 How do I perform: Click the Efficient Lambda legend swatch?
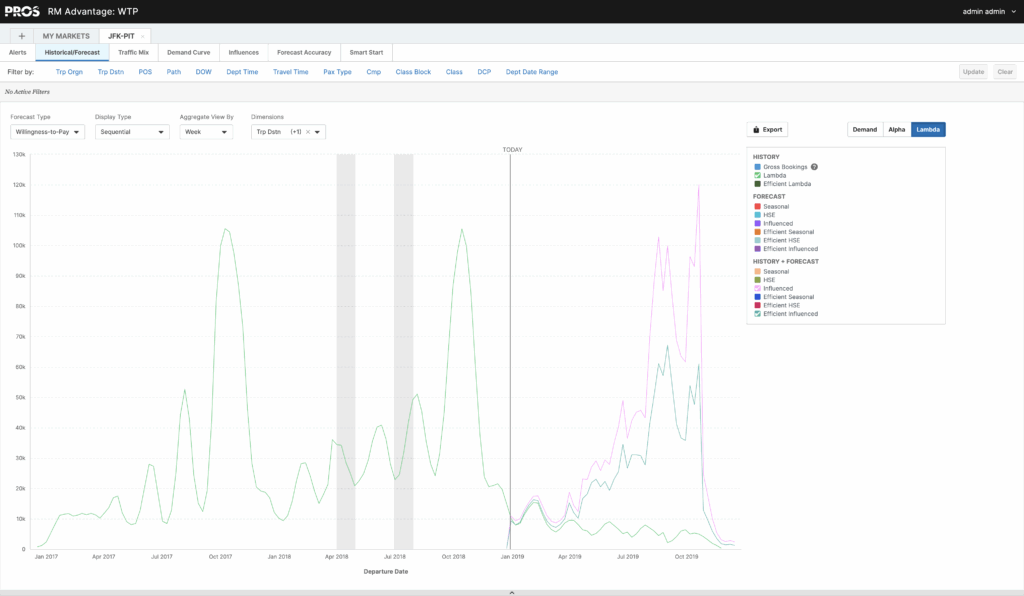756,184
